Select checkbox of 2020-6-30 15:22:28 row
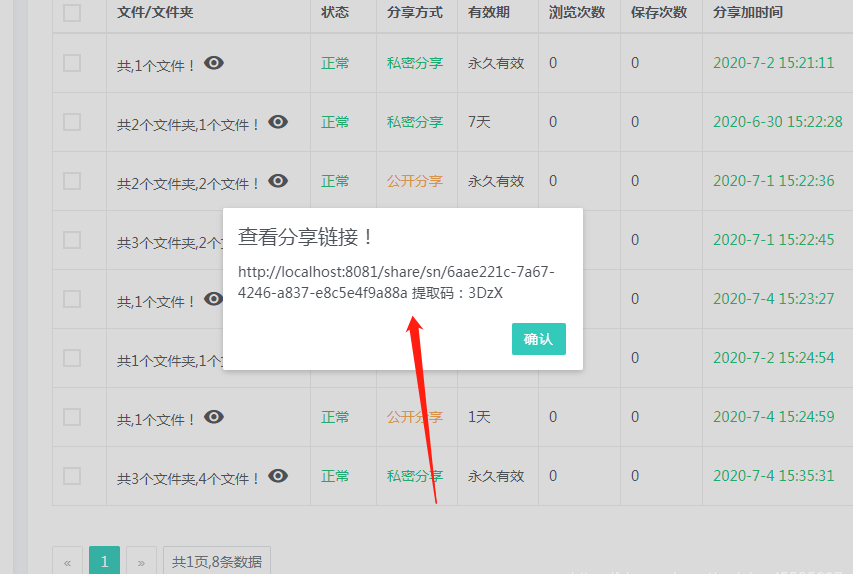Viewport: 854px width, 574px height. pos(72,122)
